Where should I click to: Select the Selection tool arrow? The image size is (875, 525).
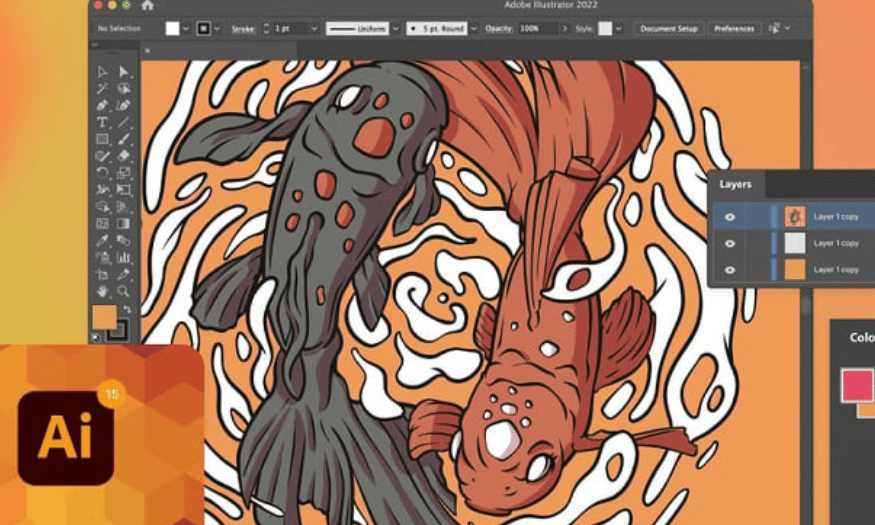pos(102,71)
